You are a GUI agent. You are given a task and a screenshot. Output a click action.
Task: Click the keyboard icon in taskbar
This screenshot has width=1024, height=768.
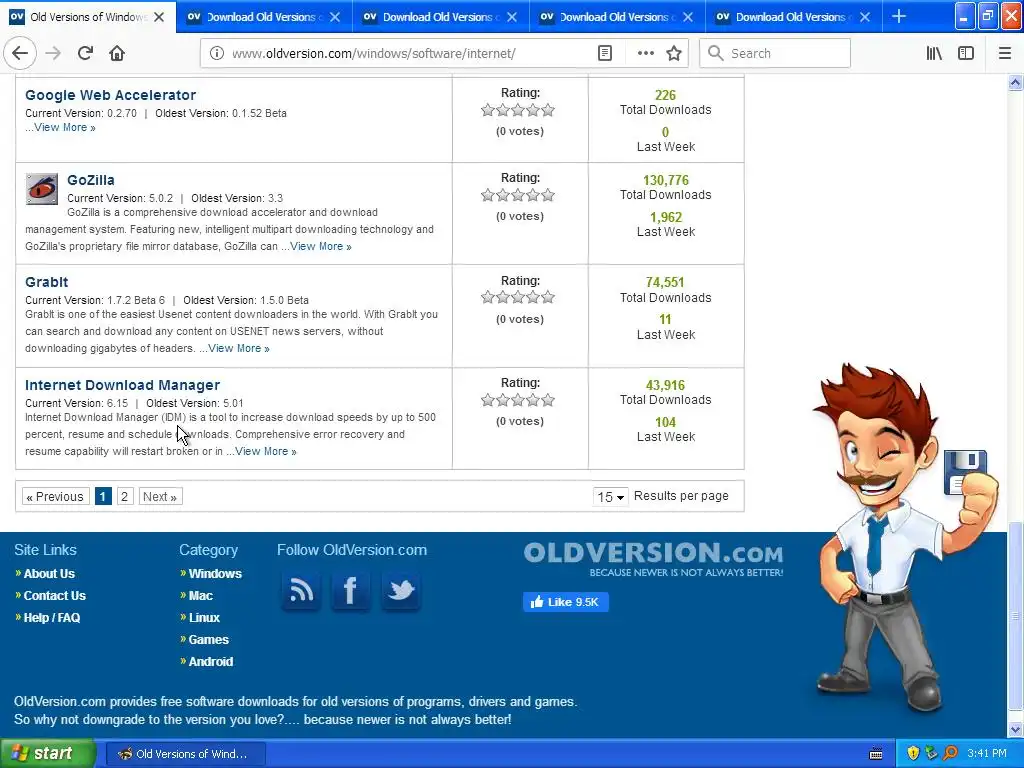pyautogui.click(x=876, y=754)
